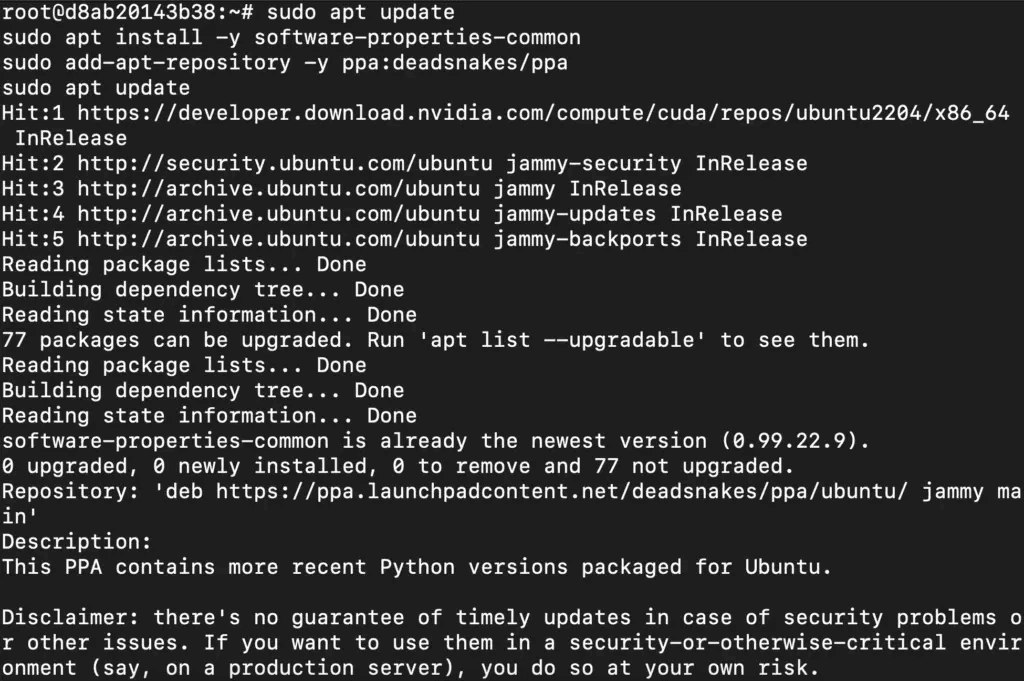Click the NVIDIA CUDA repository URL

pyautogui.click(x=543, y=114)
